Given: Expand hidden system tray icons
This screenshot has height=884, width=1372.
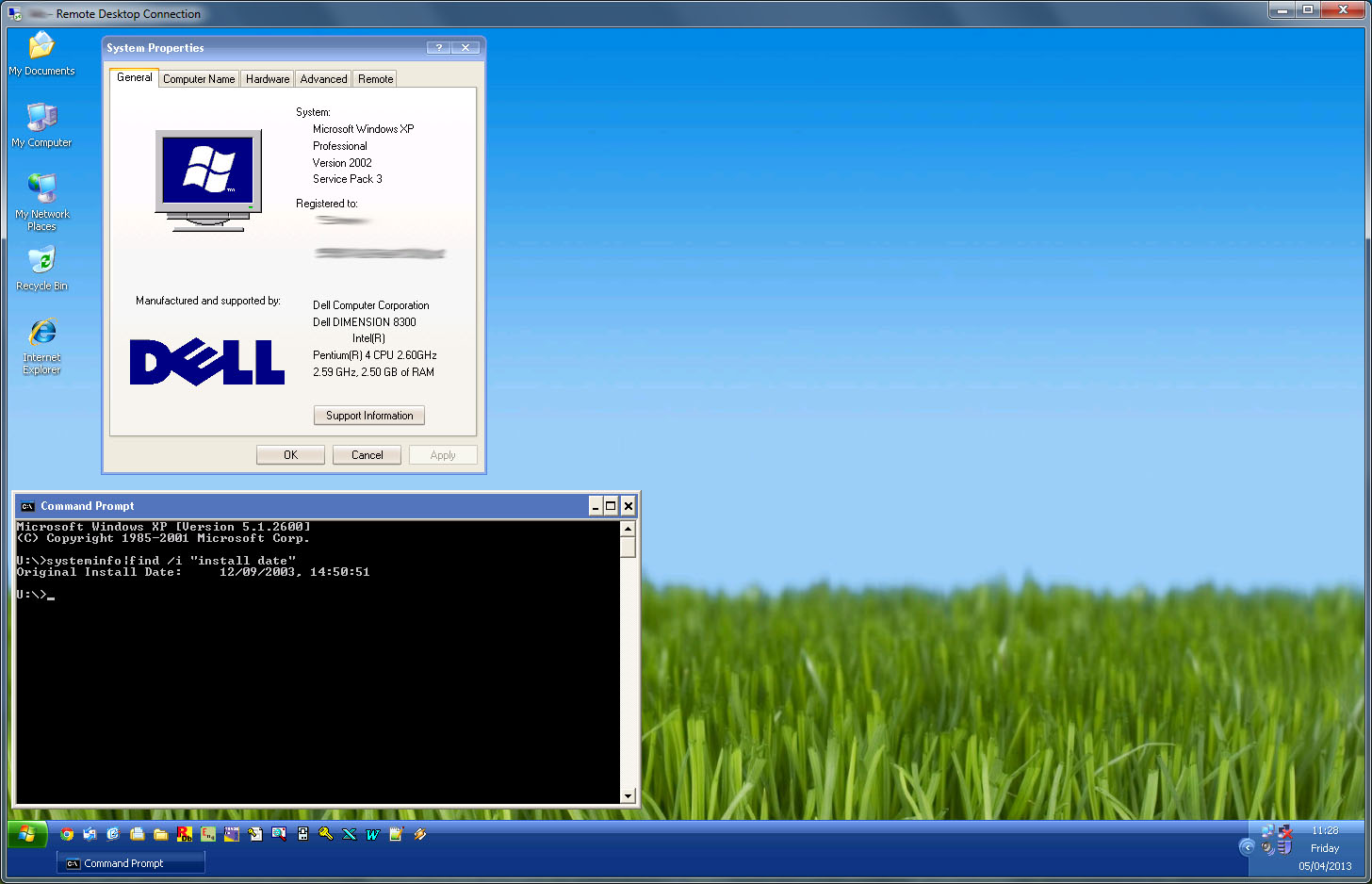Looking at the screenshot, I should 1247,847.
